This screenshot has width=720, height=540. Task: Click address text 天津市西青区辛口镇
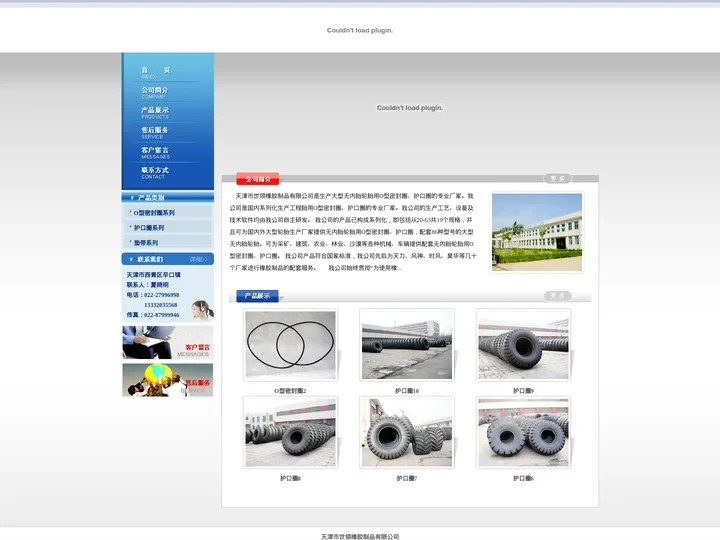[x=153, y=275]
